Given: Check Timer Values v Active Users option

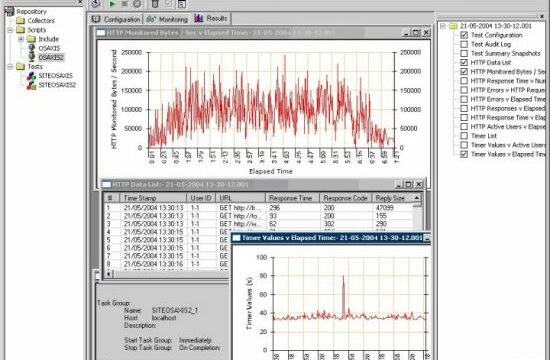Looking at the screenshot, I should pyautogui.click(x=464, y=145).
